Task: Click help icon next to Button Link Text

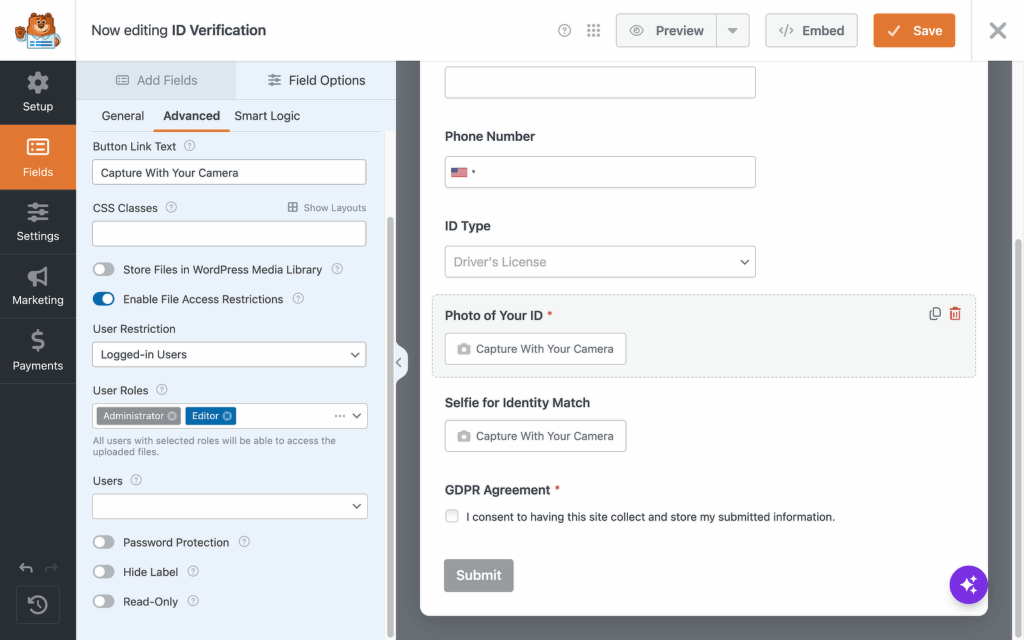Action: (x=189, y=146)
